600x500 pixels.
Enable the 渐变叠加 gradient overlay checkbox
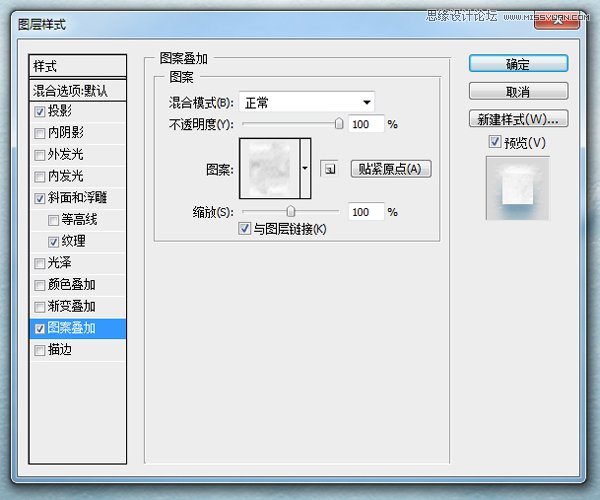click(x=40, y=307)
